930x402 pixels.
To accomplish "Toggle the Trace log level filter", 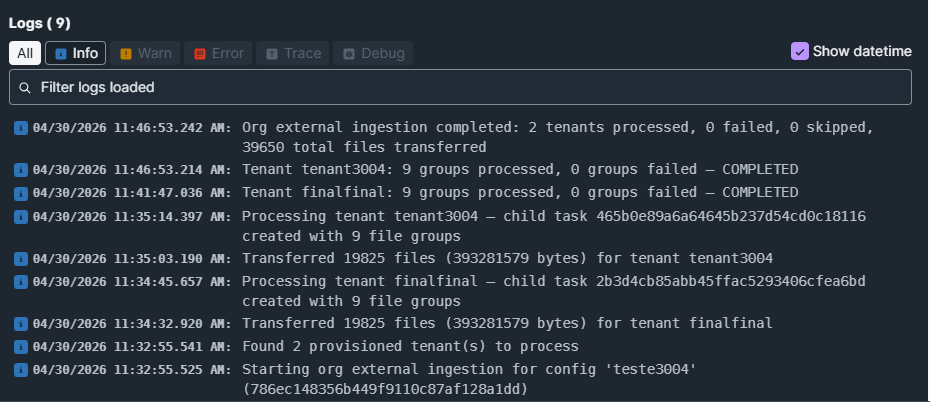I will click(x=293, y=53).
